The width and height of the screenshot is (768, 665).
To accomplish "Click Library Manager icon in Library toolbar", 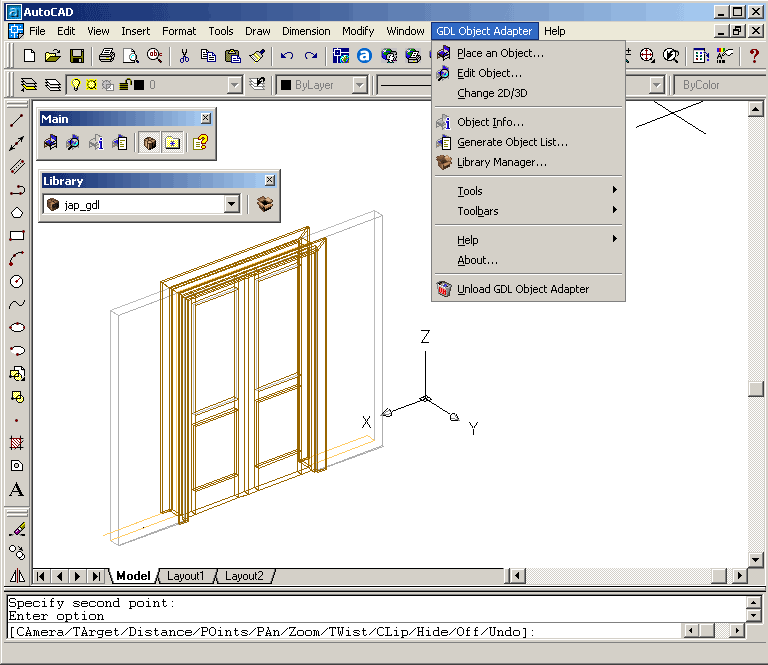I will [264, 204].
